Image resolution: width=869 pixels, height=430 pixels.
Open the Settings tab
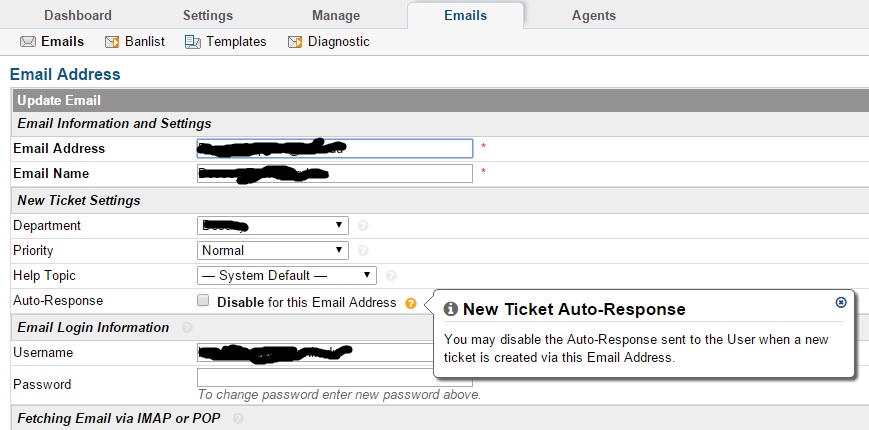(x=208, y=16)
